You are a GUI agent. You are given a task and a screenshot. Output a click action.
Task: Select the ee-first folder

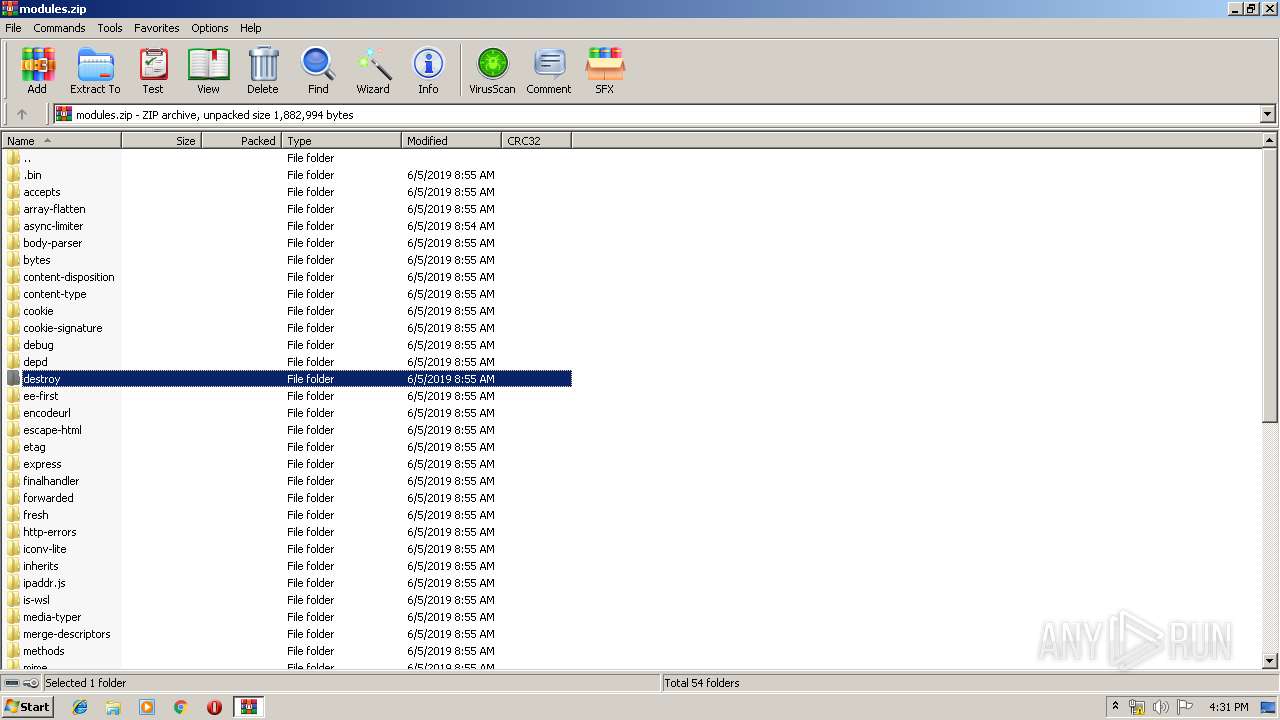(287, 396)
